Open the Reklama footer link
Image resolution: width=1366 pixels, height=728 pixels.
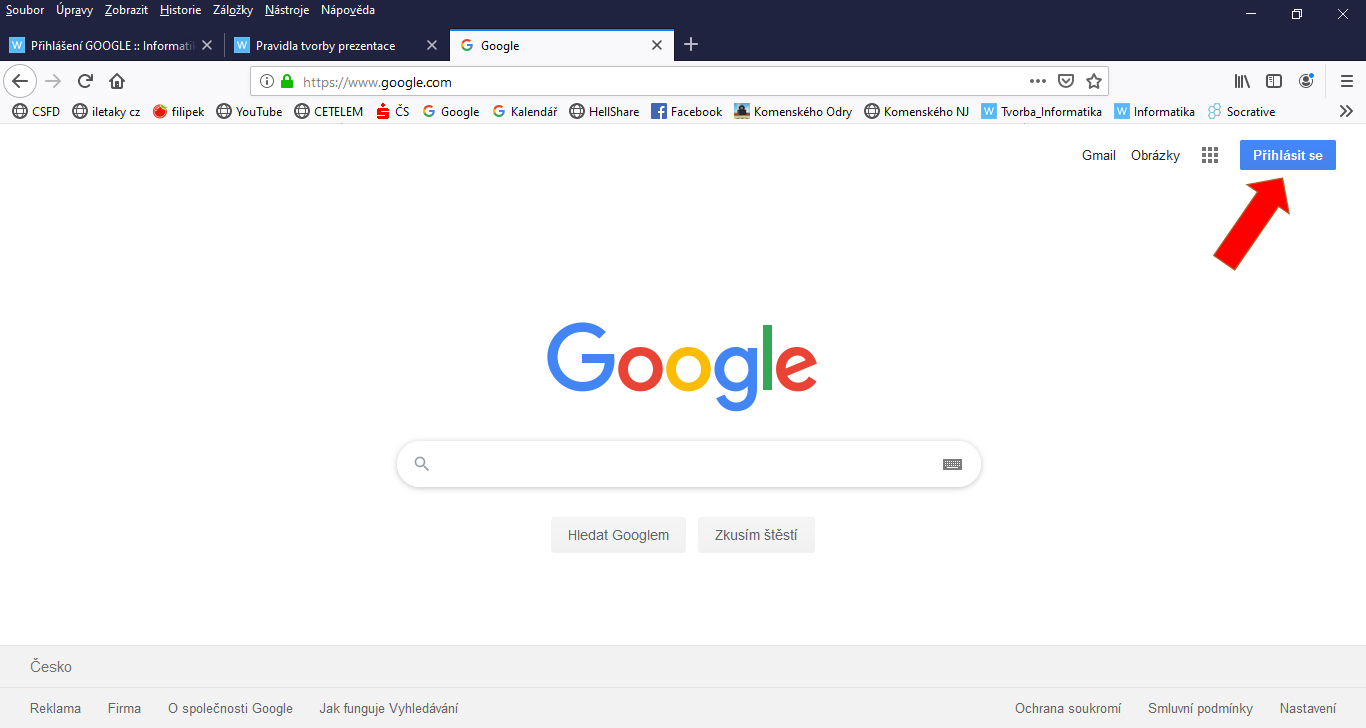click(x=55, y=708)
